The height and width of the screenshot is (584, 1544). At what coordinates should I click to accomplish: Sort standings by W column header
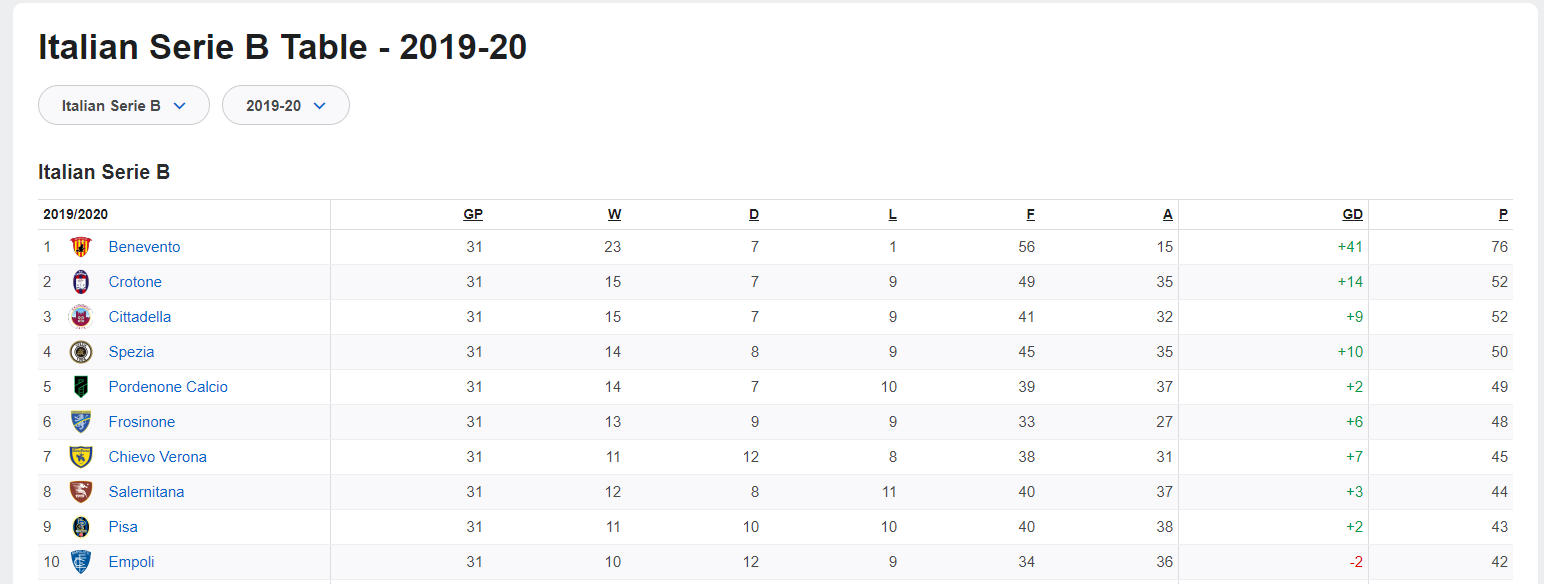[614, 214]
